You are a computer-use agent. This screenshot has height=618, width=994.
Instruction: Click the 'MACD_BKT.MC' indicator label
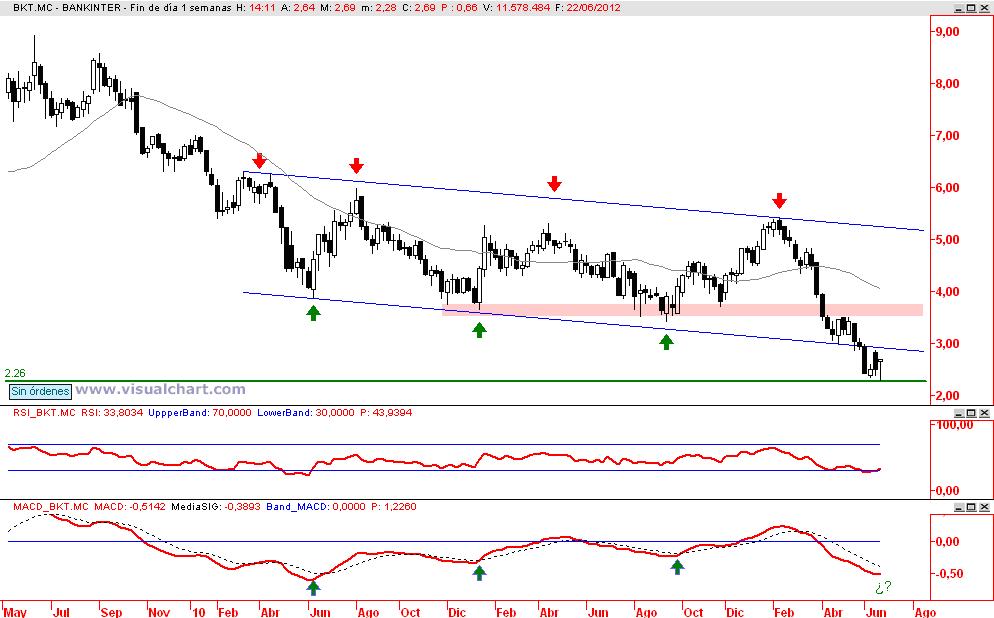pyautogui.click(x=51, y=507)
